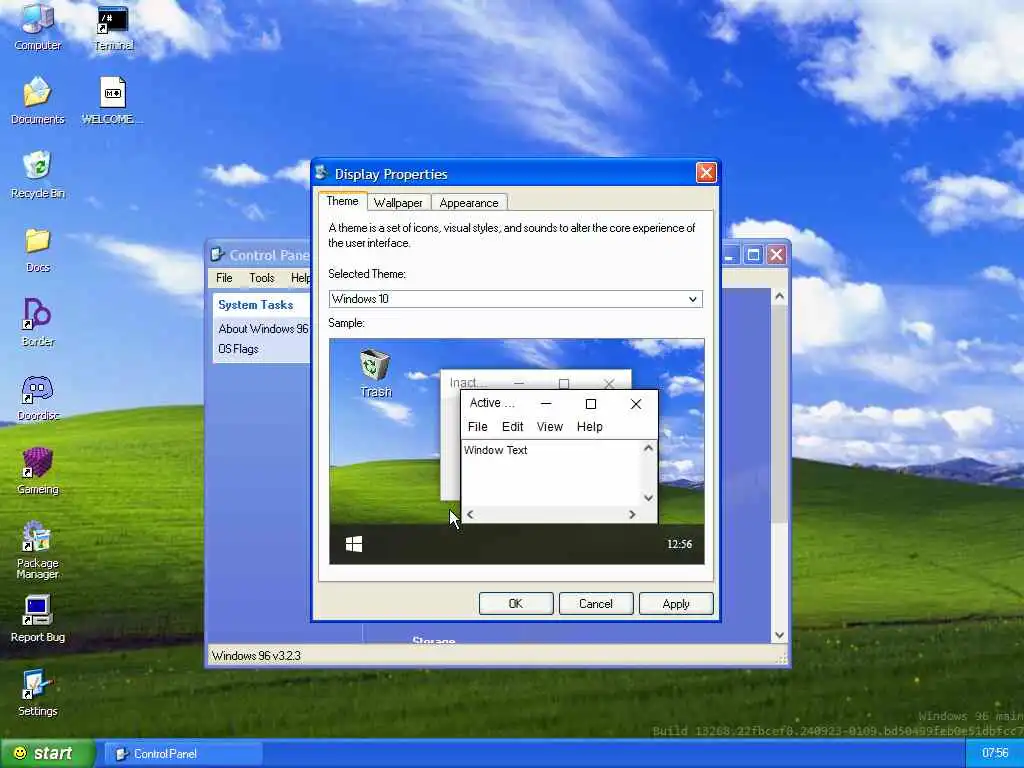Switch to the Appearance tab
The image size is (1024, 768).
(x=469, y=202)
